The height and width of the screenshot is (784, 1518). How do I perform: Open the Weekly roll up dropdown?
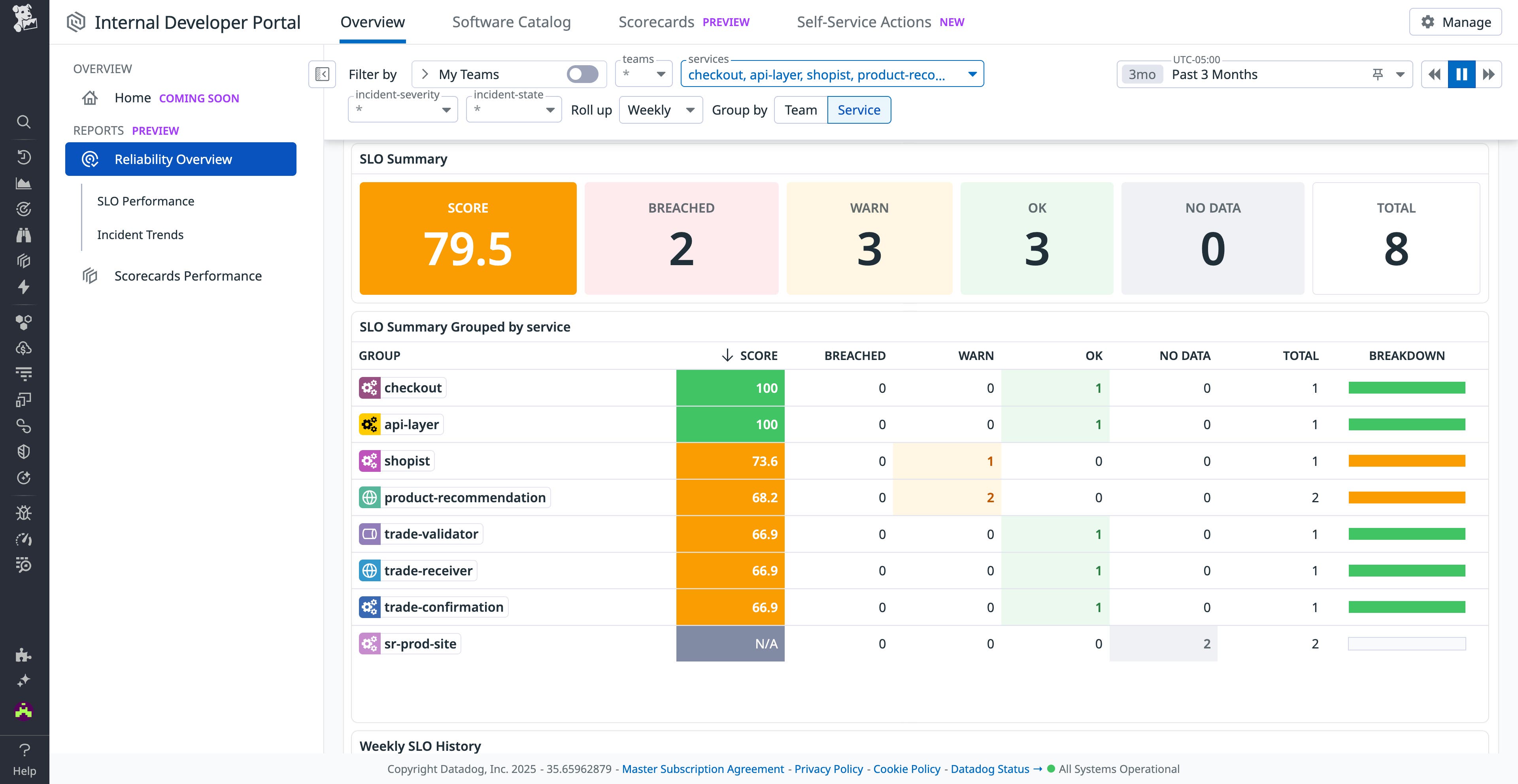(x=660, y=109)
